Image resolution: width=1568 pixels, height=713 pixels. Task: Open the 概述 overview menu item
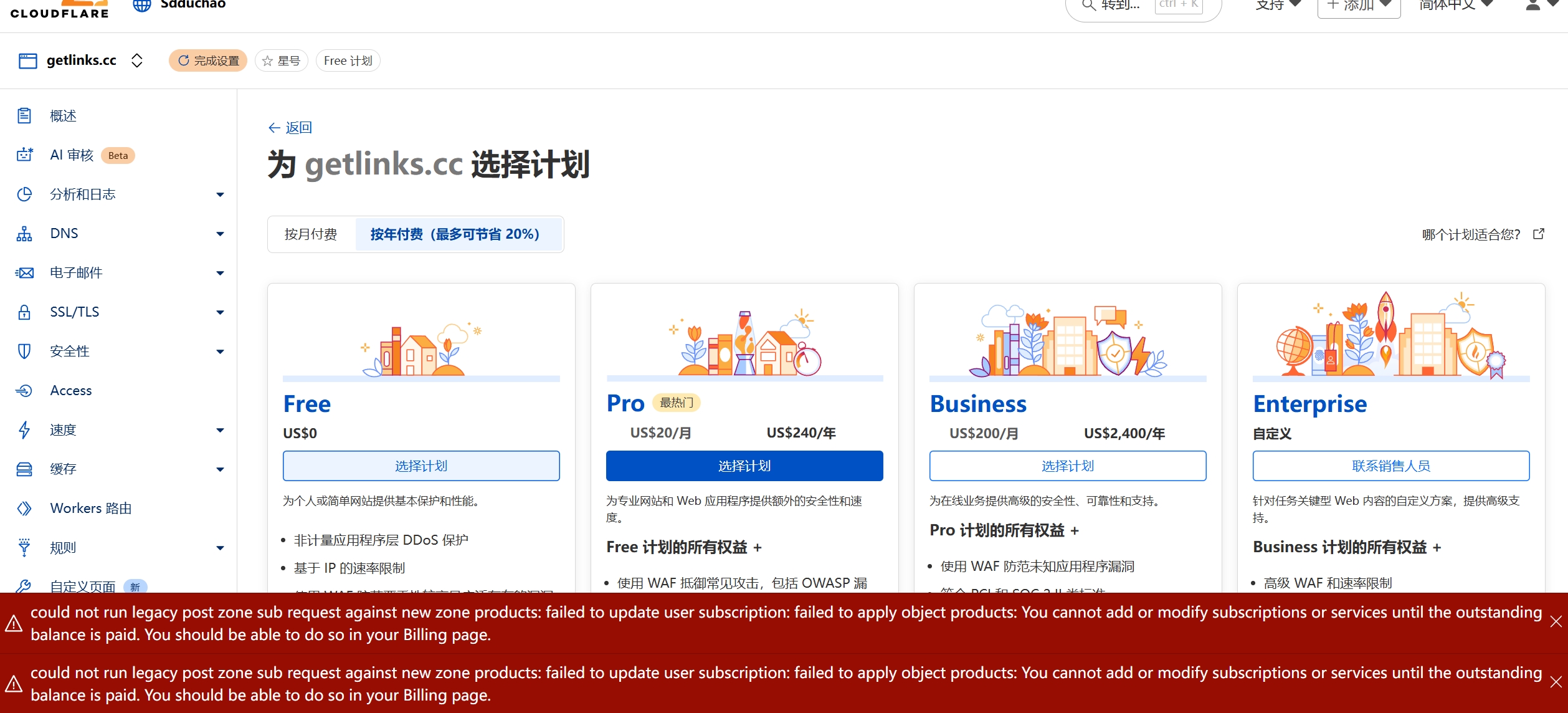coord(63,116)
